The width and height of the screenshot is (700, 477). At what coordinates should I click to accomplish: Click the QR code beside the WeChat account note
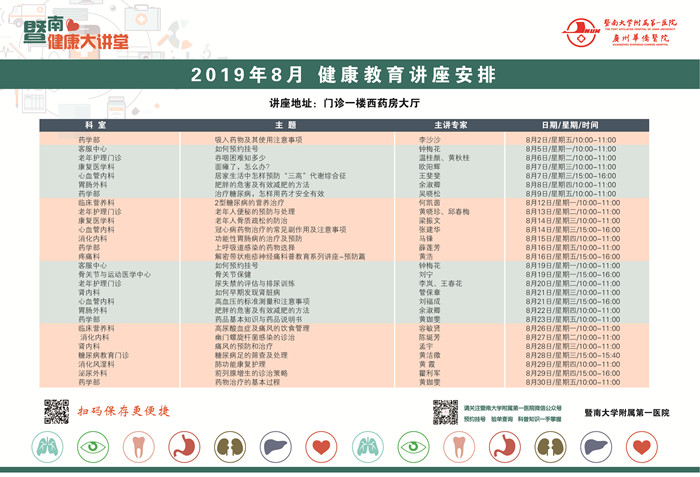(445, 412)
